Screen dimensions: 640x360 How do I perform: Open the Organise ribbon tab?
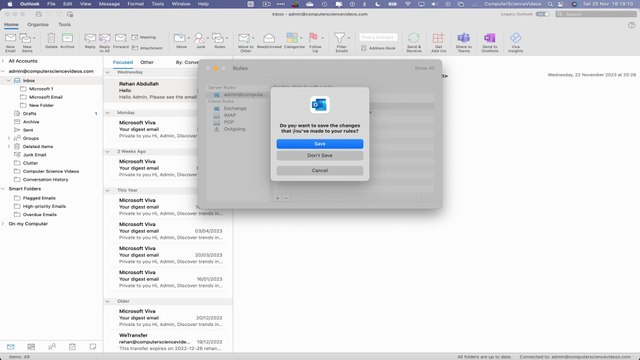(38, 24)
